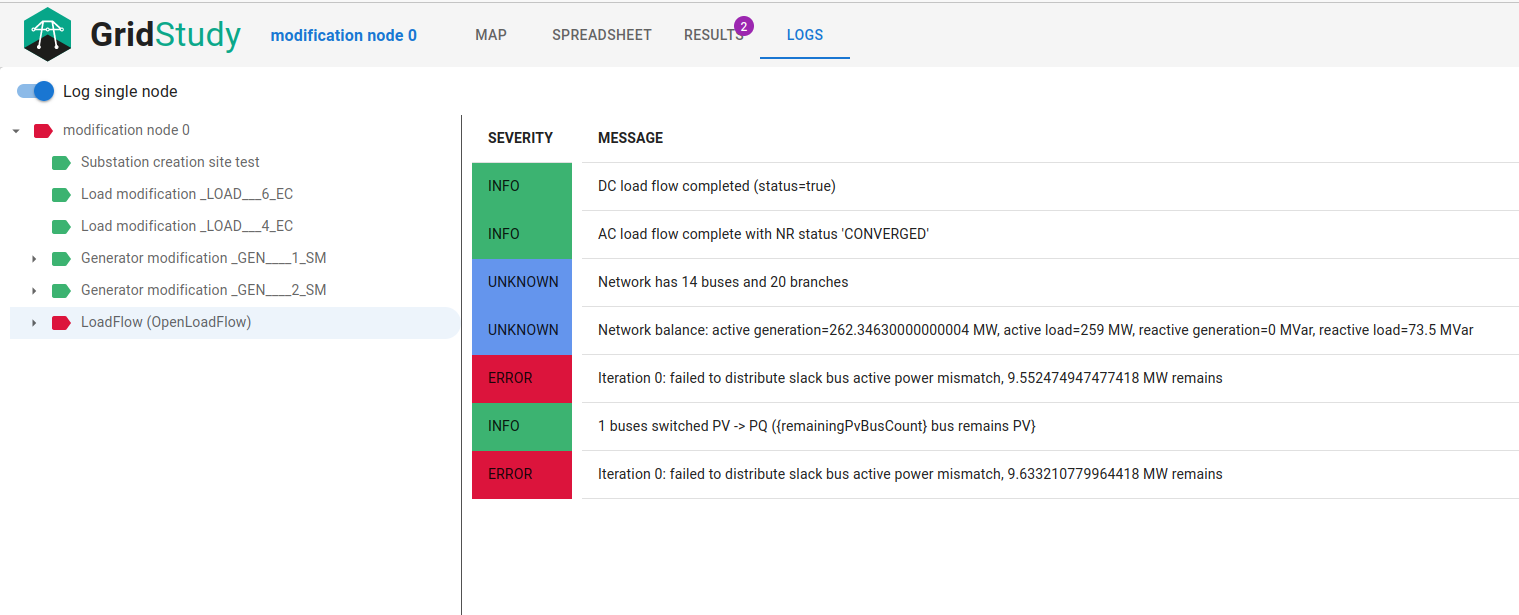The height and width of the screenshot is (615, 1519).
Task: Click the GridStudy hexagon logo
Action: (x=48, y=34)
